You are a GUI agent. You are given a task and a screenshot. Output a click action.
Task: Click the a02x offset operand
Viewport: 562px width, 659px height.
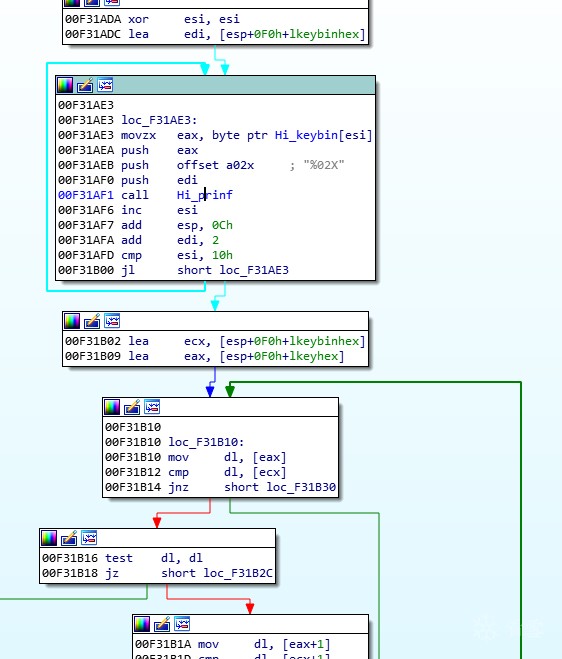[240, 165]
